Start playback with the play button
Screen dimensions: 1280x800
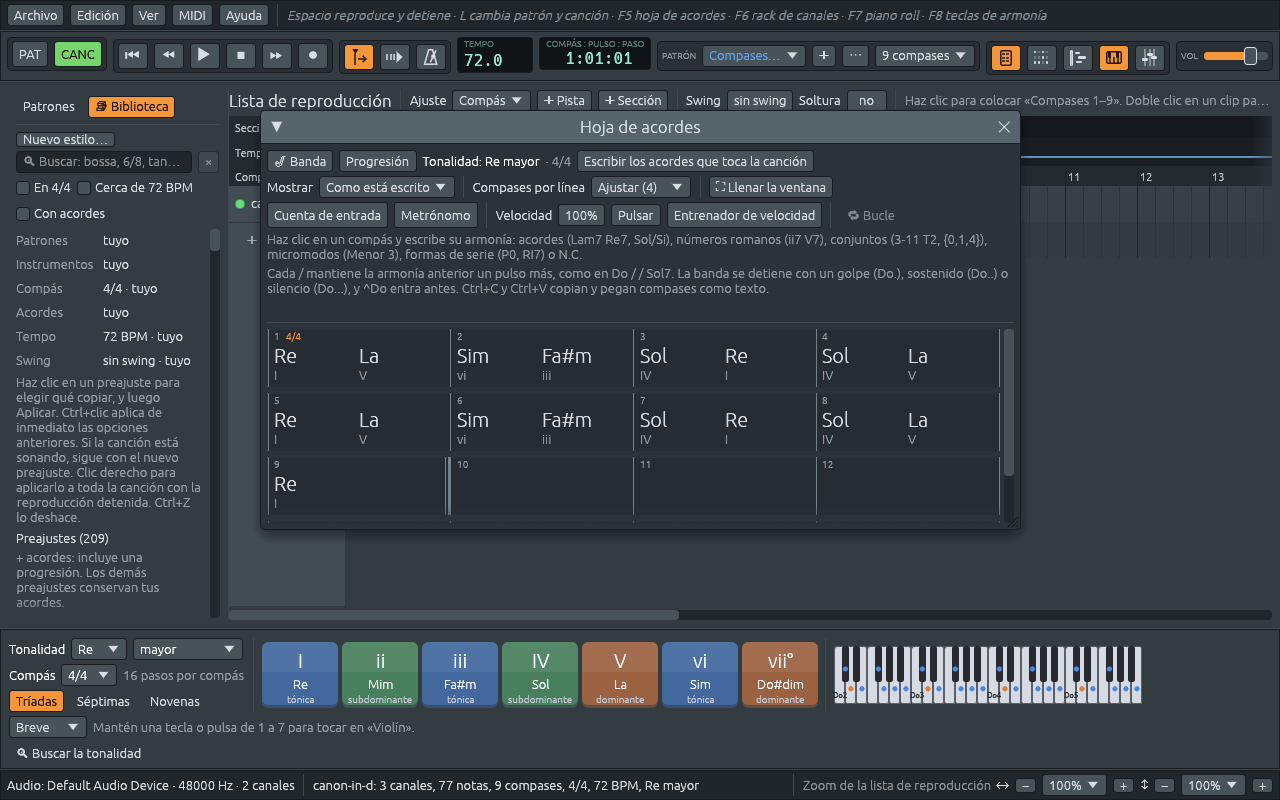point(204,55)
